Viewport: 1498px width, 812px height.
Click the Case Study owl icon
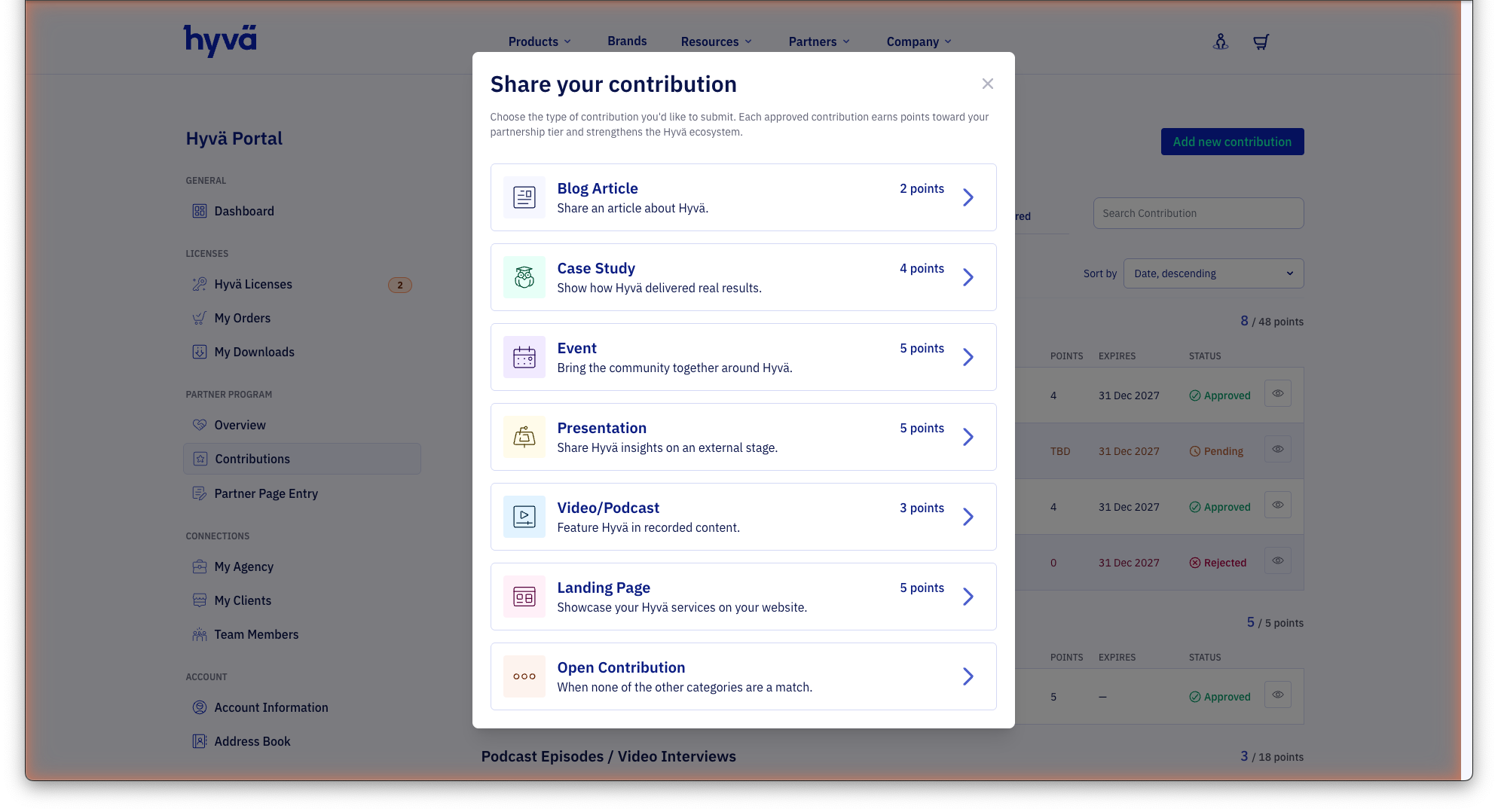[524, 276]
